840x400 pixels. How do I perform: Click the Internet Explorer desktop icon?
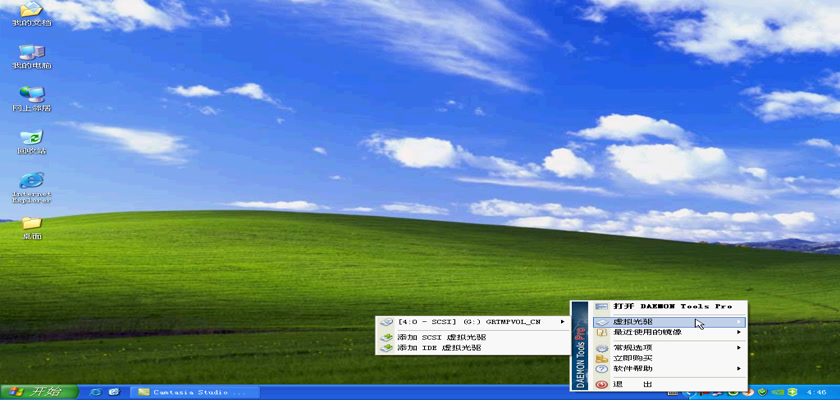point(31,181)
